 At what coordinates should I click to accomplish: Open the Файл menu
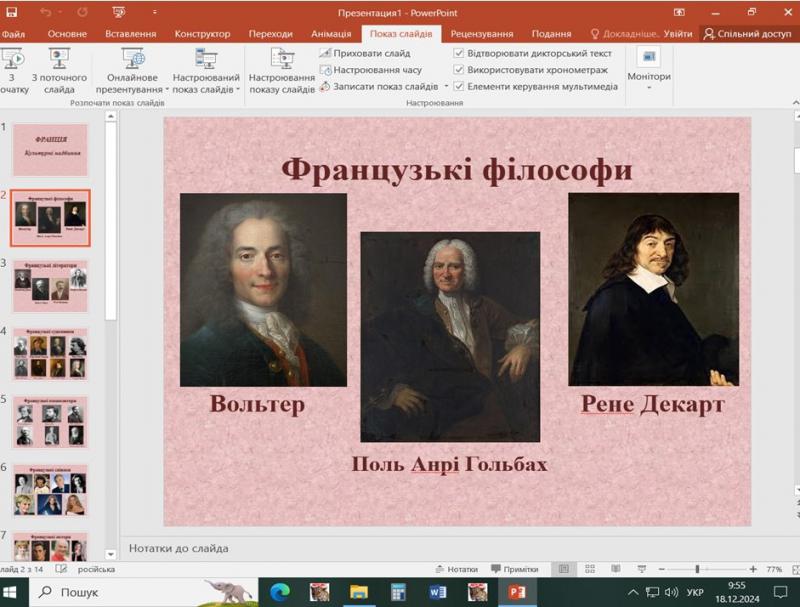coord(13,34)
